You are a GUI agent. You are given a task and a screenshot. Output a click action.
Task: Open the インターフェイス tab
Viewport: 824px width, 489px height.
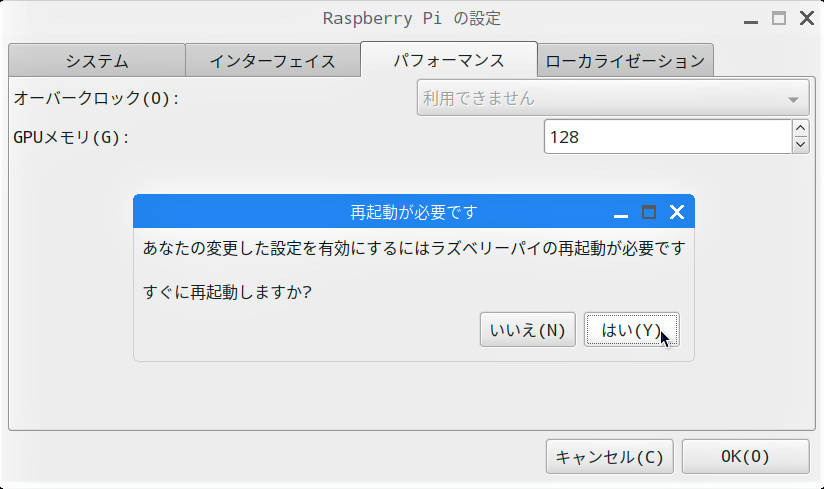(x=273, y=60)
